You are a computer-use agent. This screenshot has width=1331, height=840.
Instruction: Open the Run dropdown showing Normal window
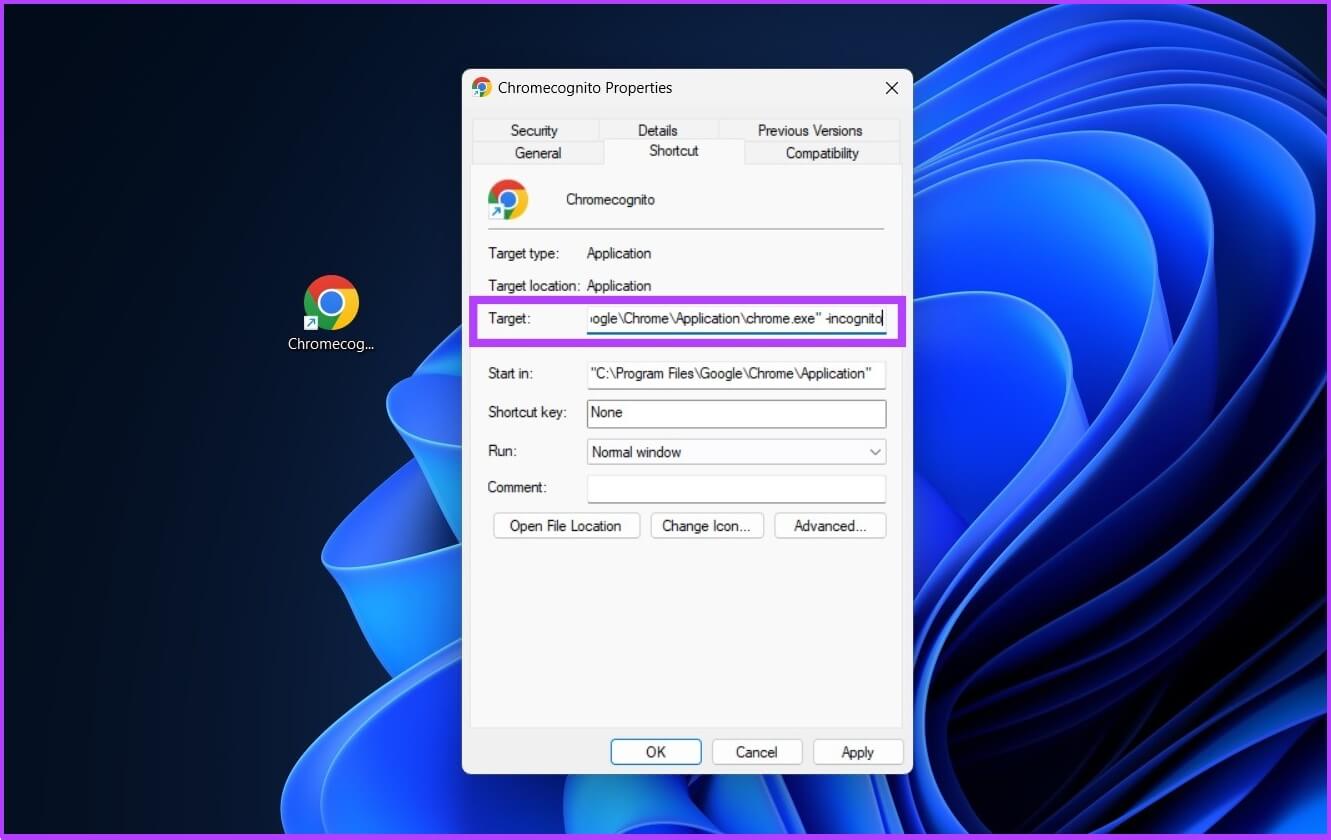(x=736, y=452)
